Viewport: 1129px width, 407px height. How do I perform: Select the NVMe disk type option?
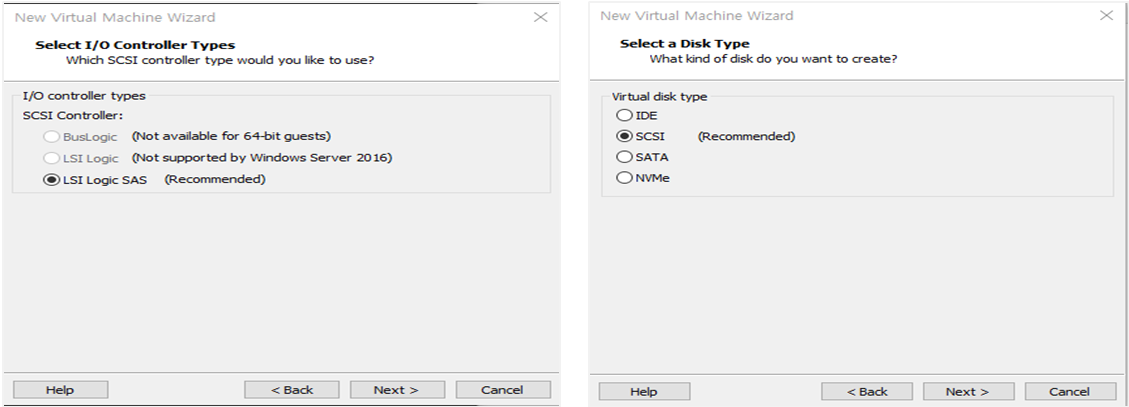tap(625, 178)
